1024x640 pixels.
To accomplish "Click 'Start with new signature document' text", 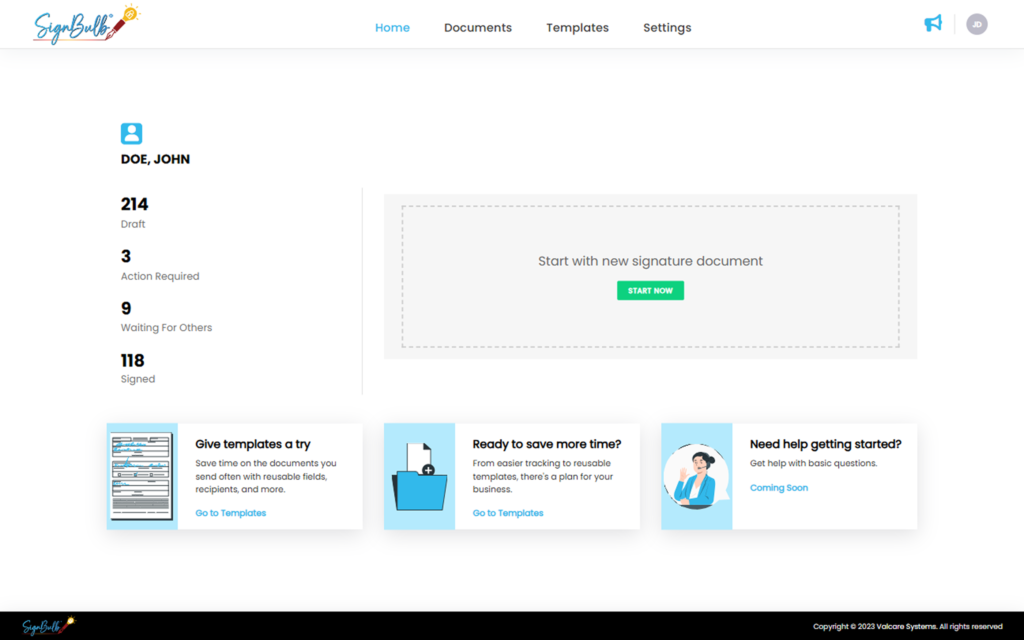I will tap(650, 261).
